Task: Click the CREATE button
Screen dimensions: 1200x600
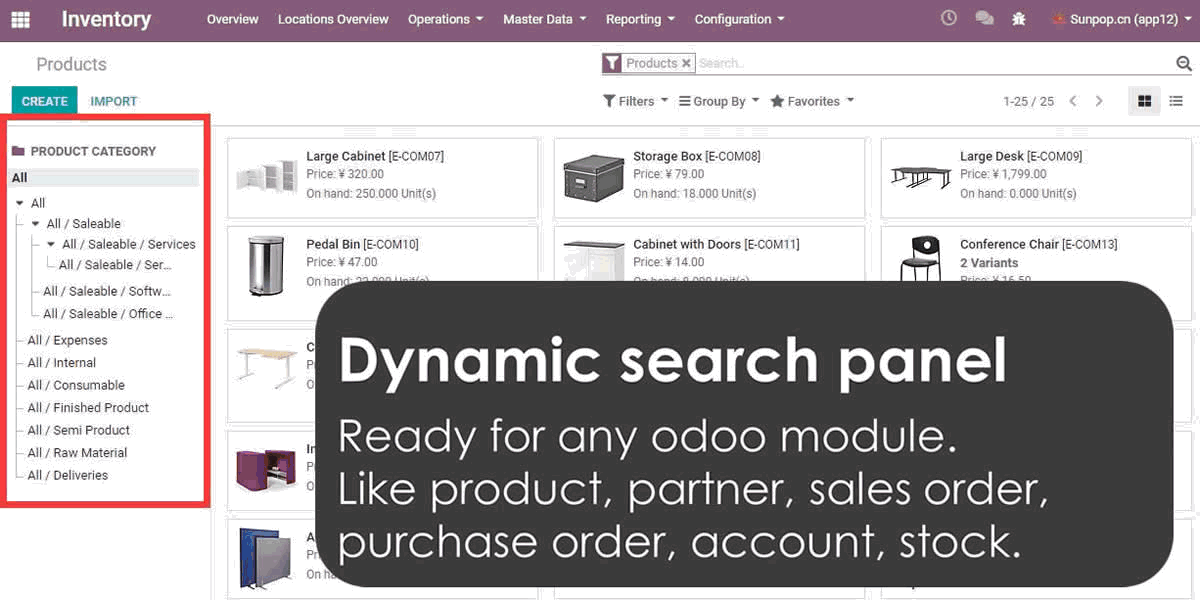Action: coord(44,101)
